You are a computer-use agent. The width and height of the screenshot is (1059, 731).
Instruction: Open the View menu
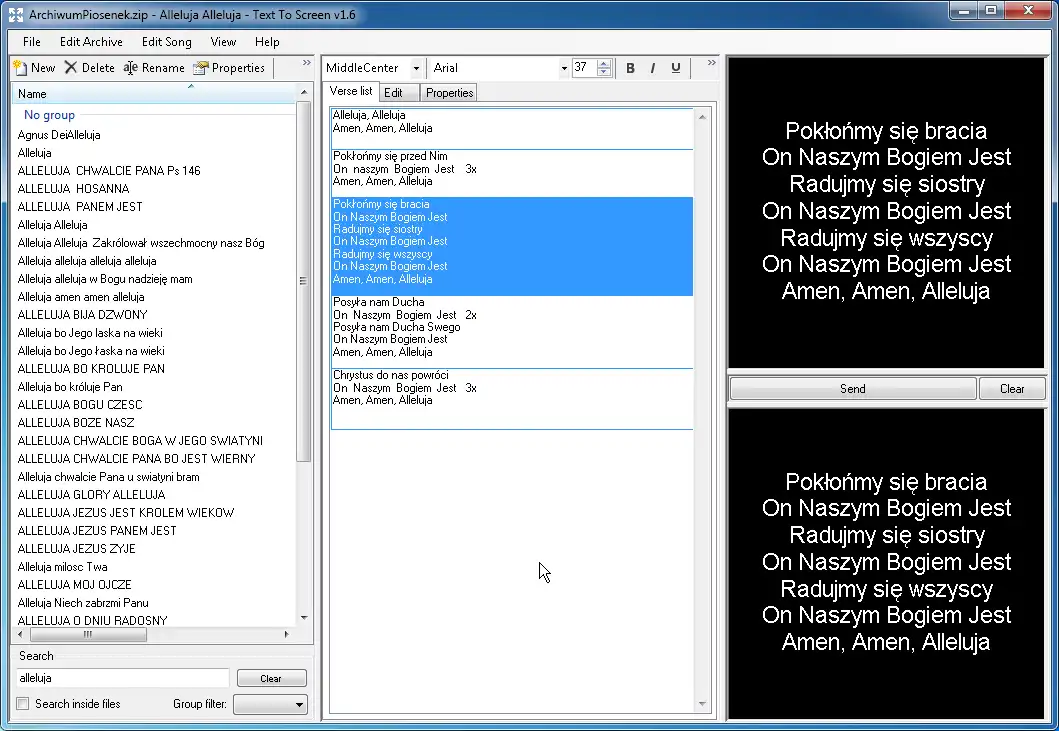[223, 42]
